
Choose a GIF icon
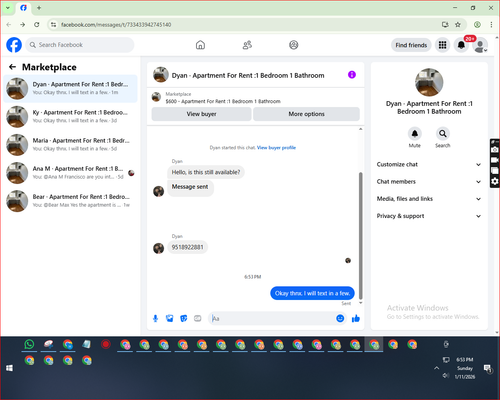tap(198, 319)
